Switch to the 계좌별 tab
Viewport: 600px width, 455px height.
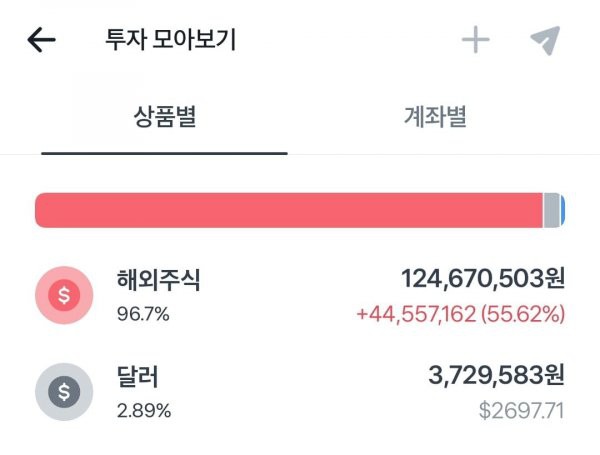pyautogui.click(x=435, y=117)
